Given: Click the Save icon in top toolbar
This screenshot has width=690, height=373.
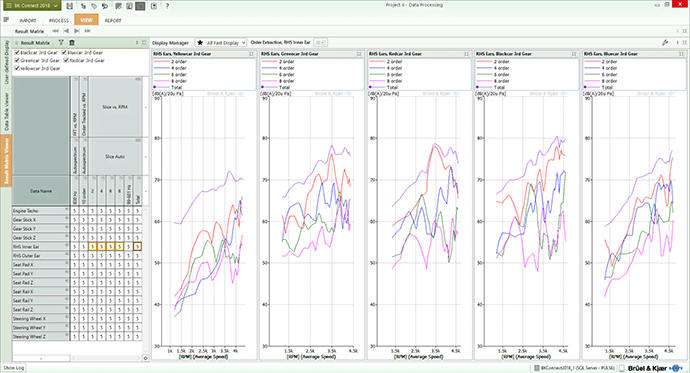Looking at the screenshot, I should pyautogui.click(x=70, y=6).
